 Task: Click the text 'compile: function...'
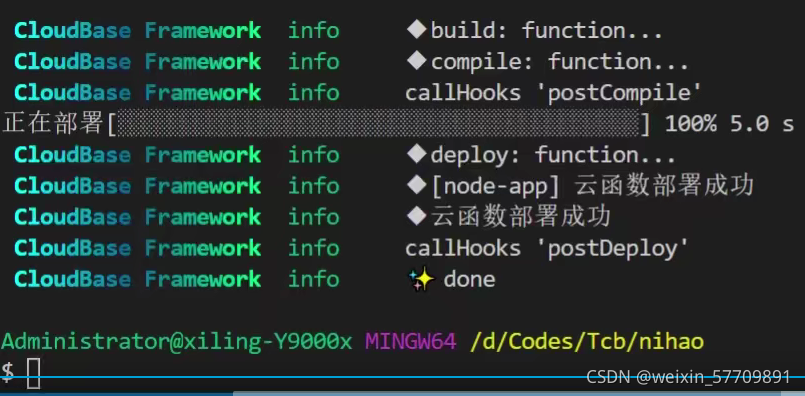pyautogui.click(x=560, y=63)
